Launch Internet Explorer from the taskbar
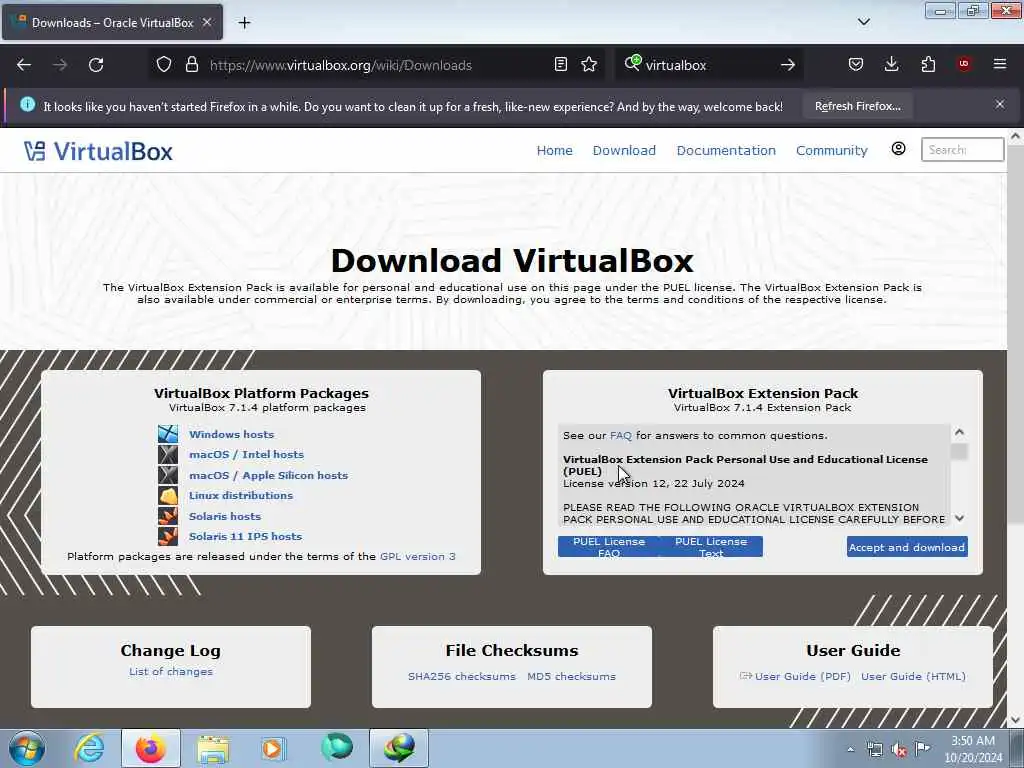1024x768 pixels. pos(89,748)
